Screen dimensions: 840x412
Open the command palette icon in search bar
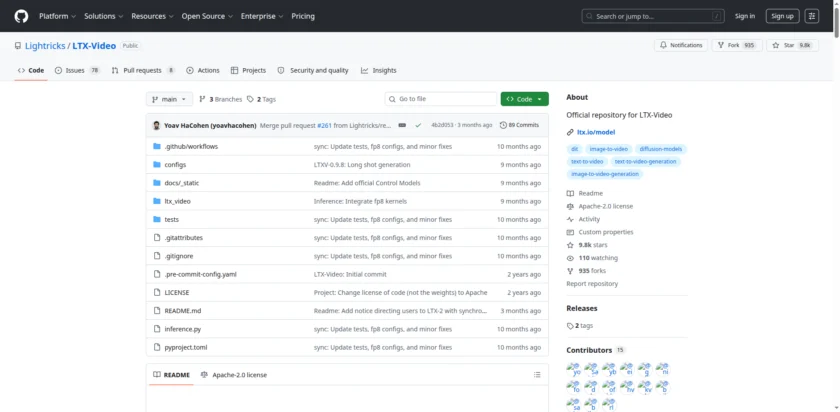tap(714, 16)
